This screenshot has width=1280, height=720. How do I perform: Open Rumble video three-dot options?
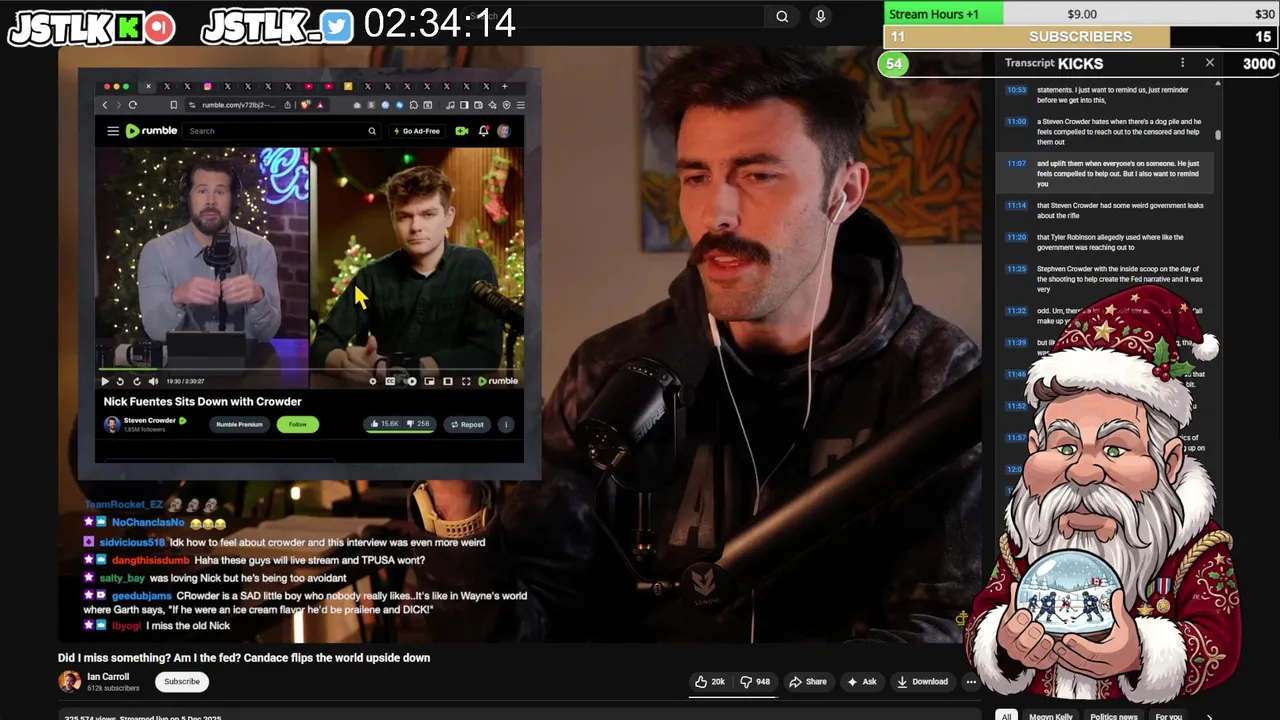coord(506,424)
